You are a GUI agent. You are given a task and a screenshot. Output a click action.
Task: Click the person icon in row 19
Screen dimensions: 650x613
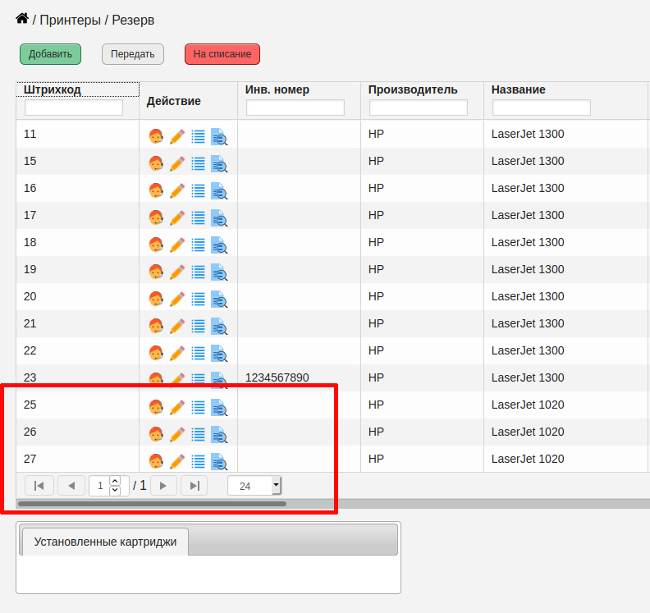(x=156, y=272)
